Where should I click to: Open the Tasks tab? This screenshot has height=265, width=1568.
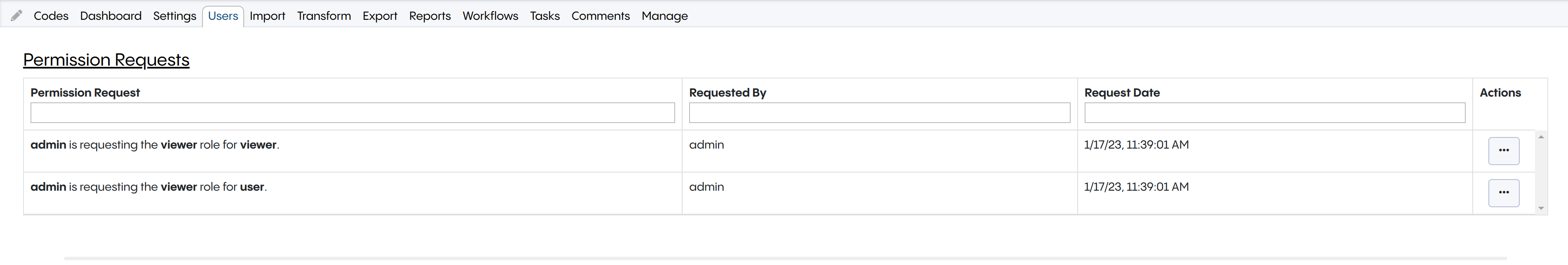544,16
